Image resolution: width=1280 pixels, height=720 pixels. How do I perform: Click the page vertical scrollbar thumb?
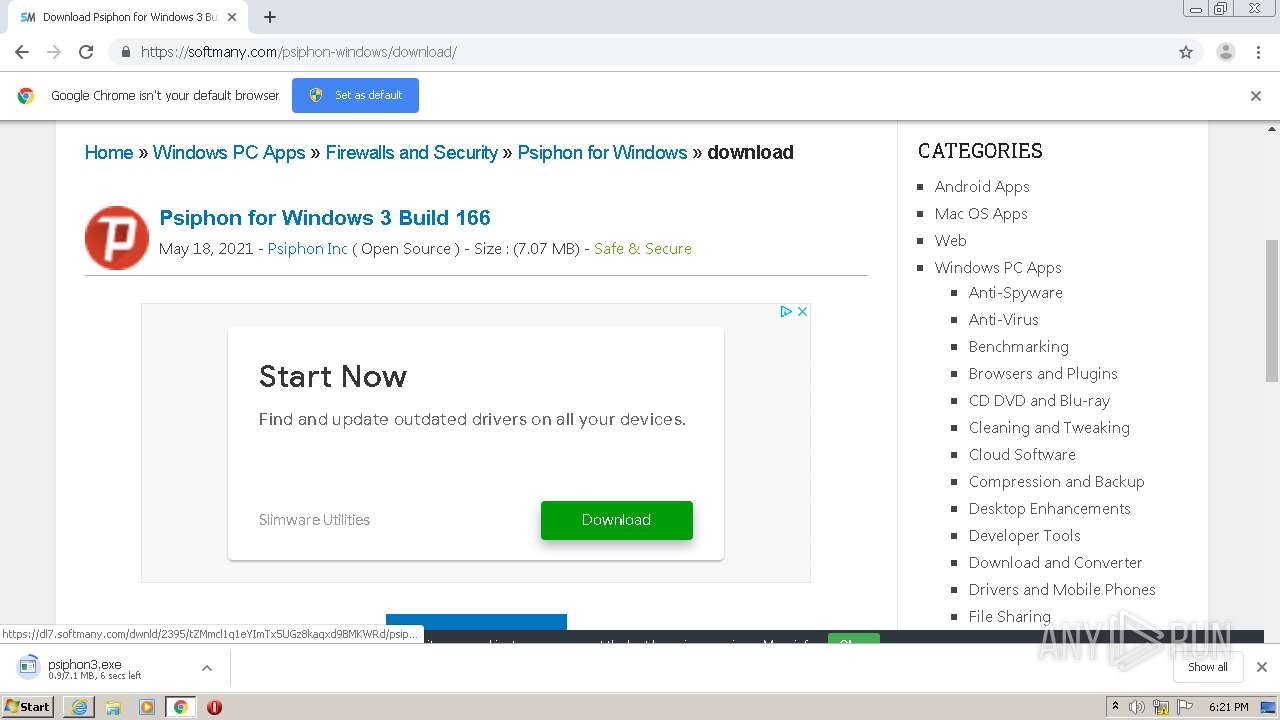[x=1272, y=310]
